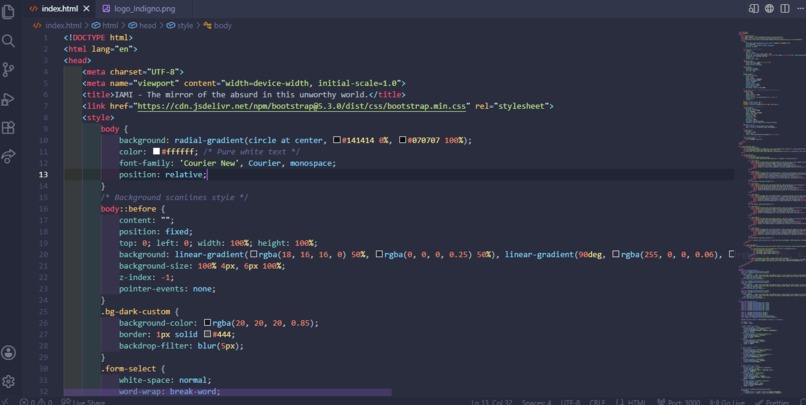Click line number 16 in the gutter
This screenshot has height=405, width=806.
coord(43,209)
